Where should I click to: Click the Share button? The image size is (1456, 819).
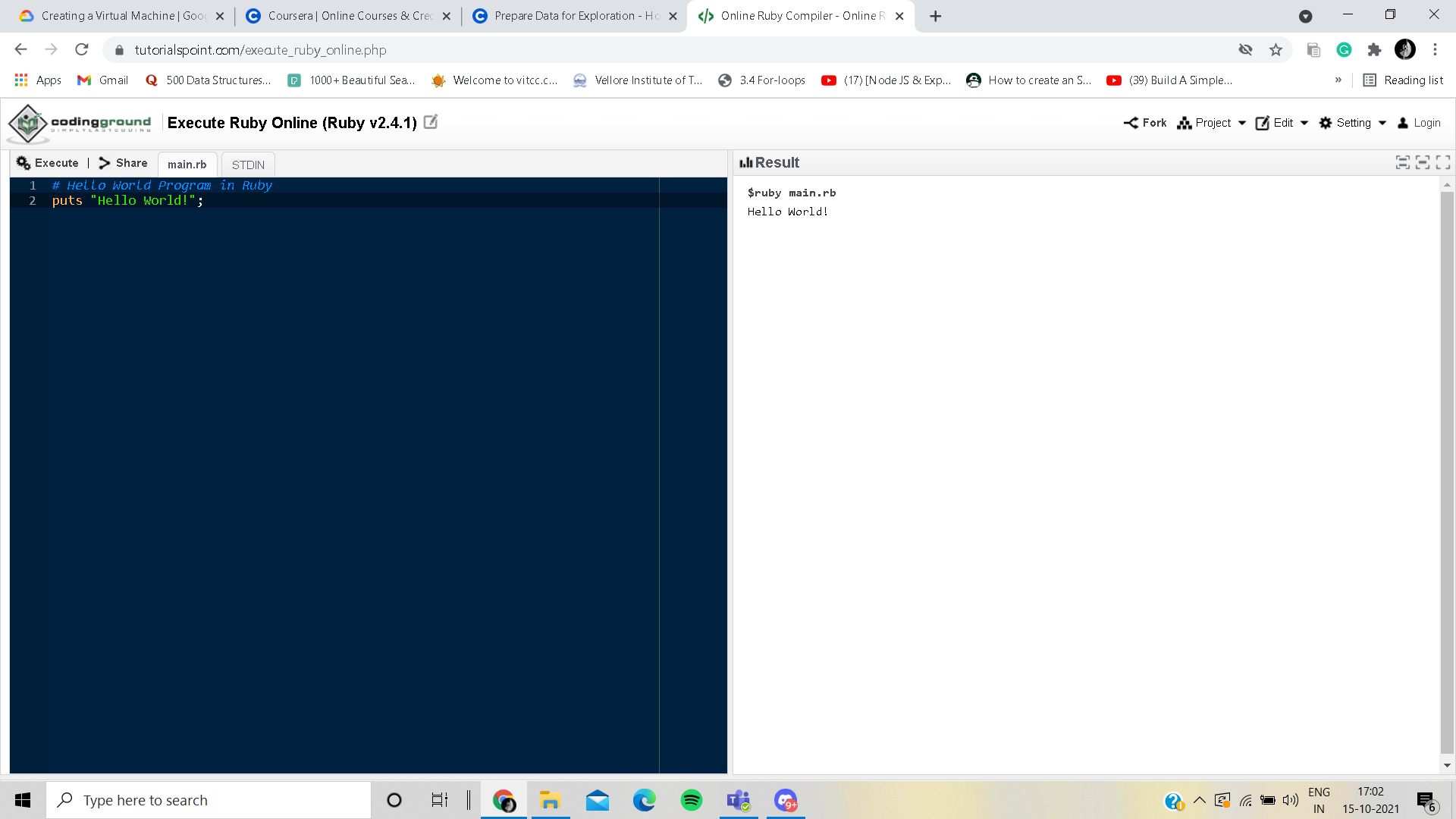[123, 163]
